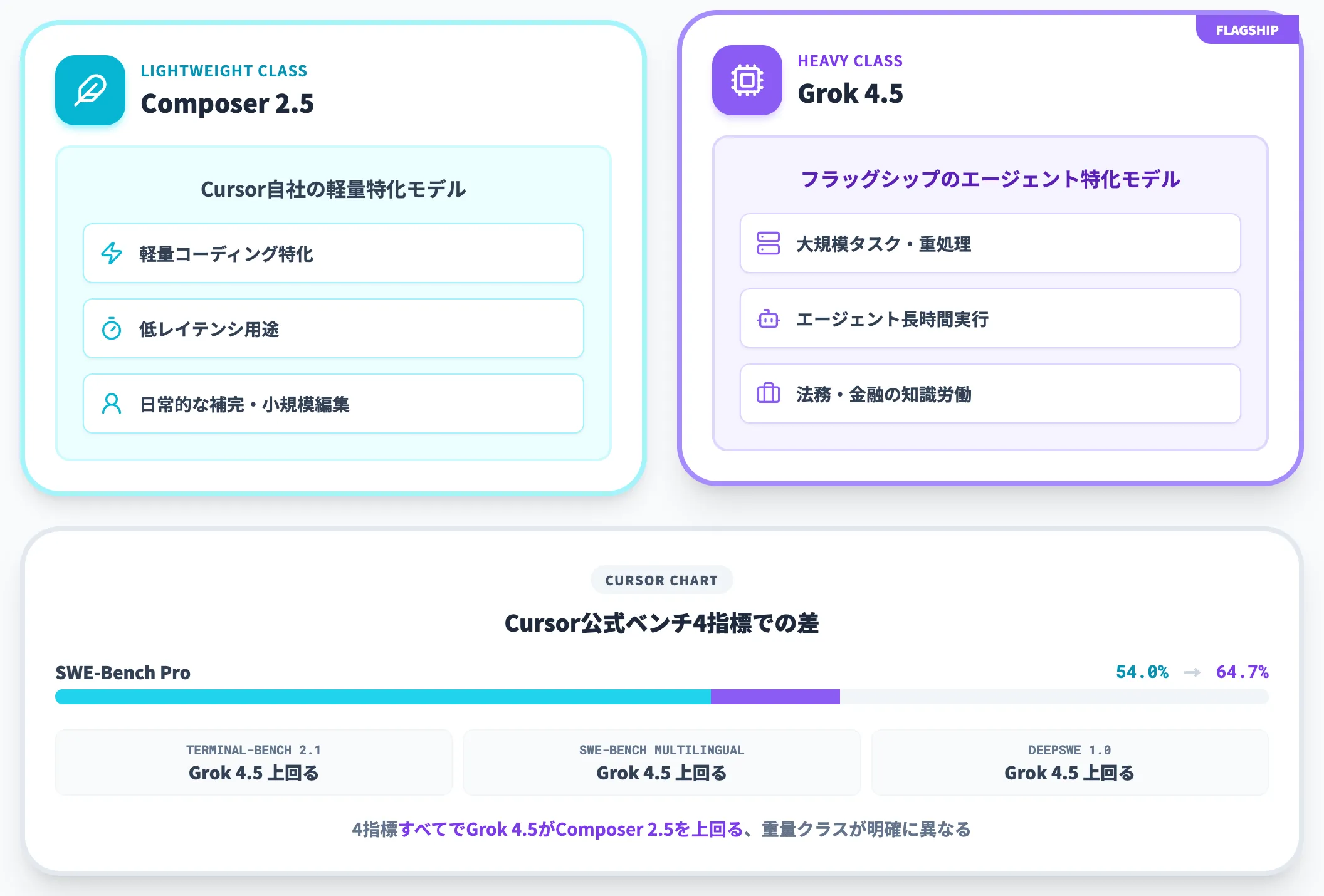
Task: Click the SWE-Bench Pro label
Action: 123,672
